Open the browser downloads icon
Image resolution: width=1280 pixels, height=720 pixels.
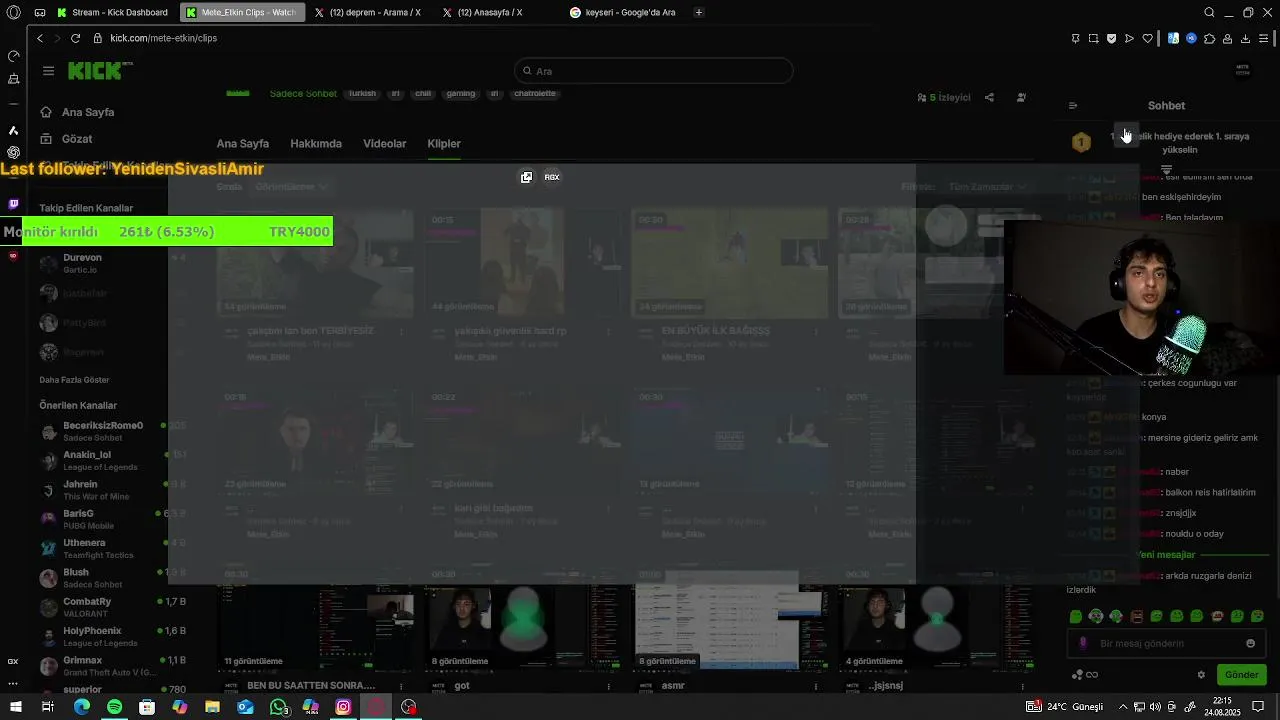1245,38
